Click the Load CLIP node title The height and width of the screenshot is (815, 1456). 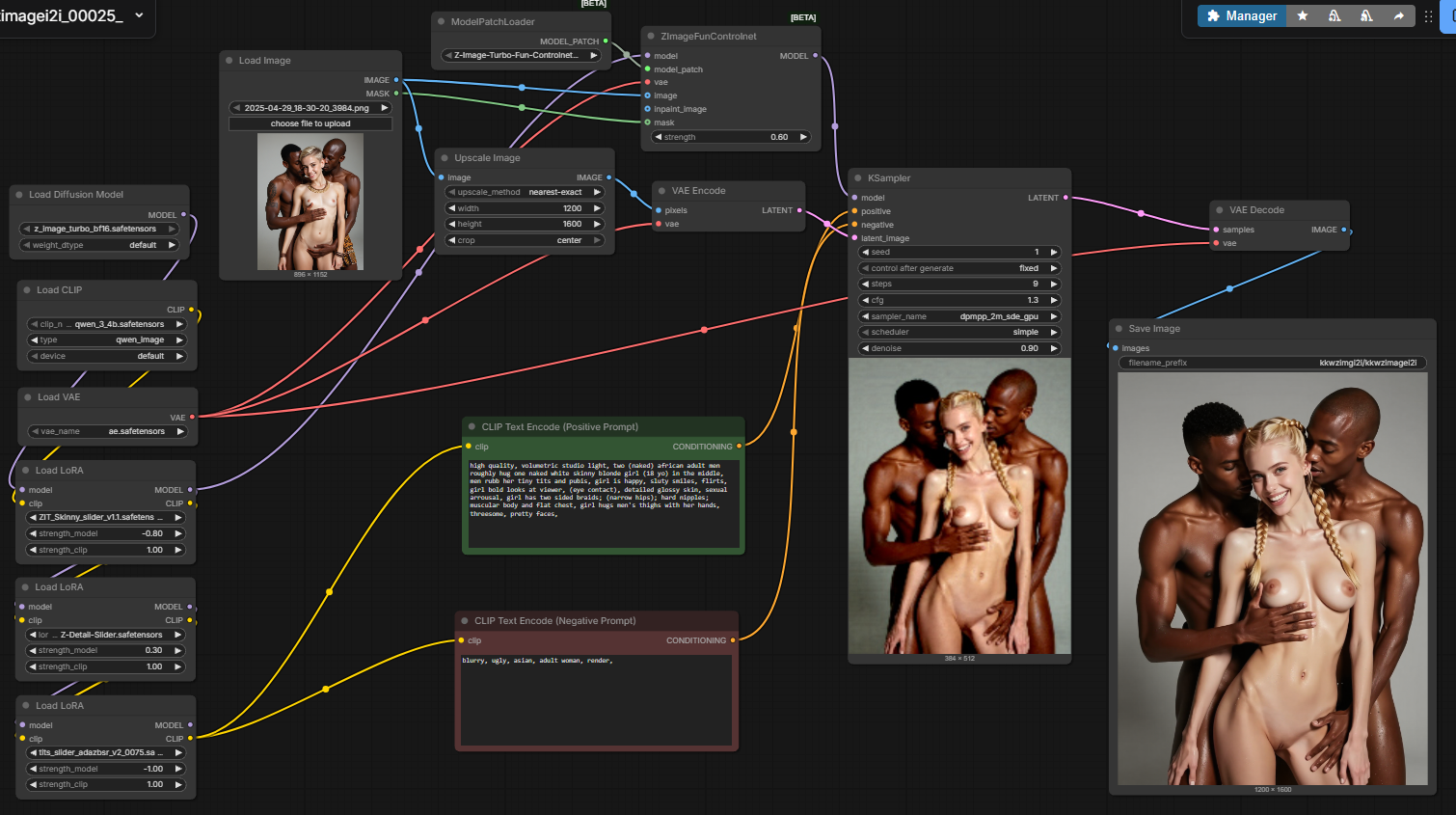[x=59, y=289]
